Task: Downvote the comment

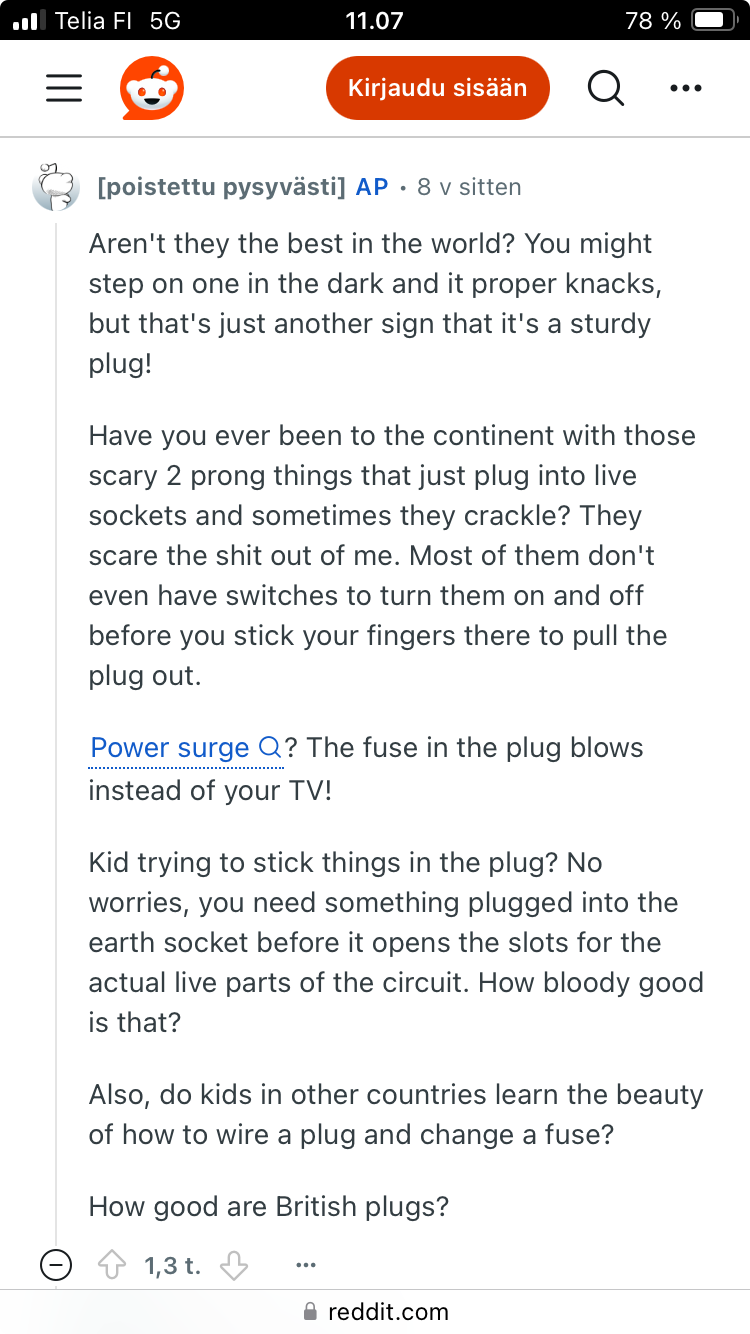Action: pyautogui.click(x=233, y=1265)
